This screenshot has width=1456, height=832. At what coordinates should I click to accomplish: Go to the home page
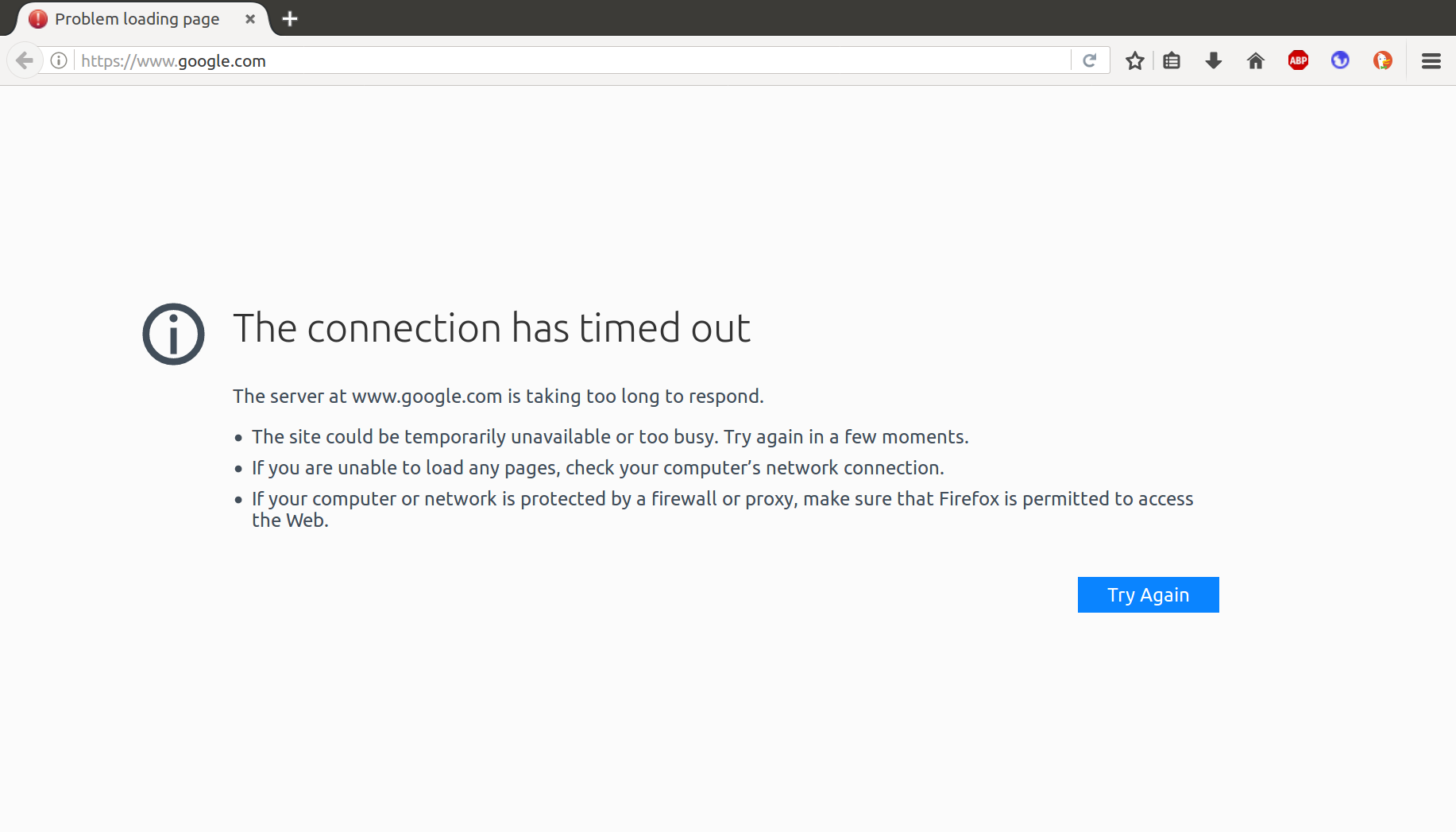tap(1255, 60)
